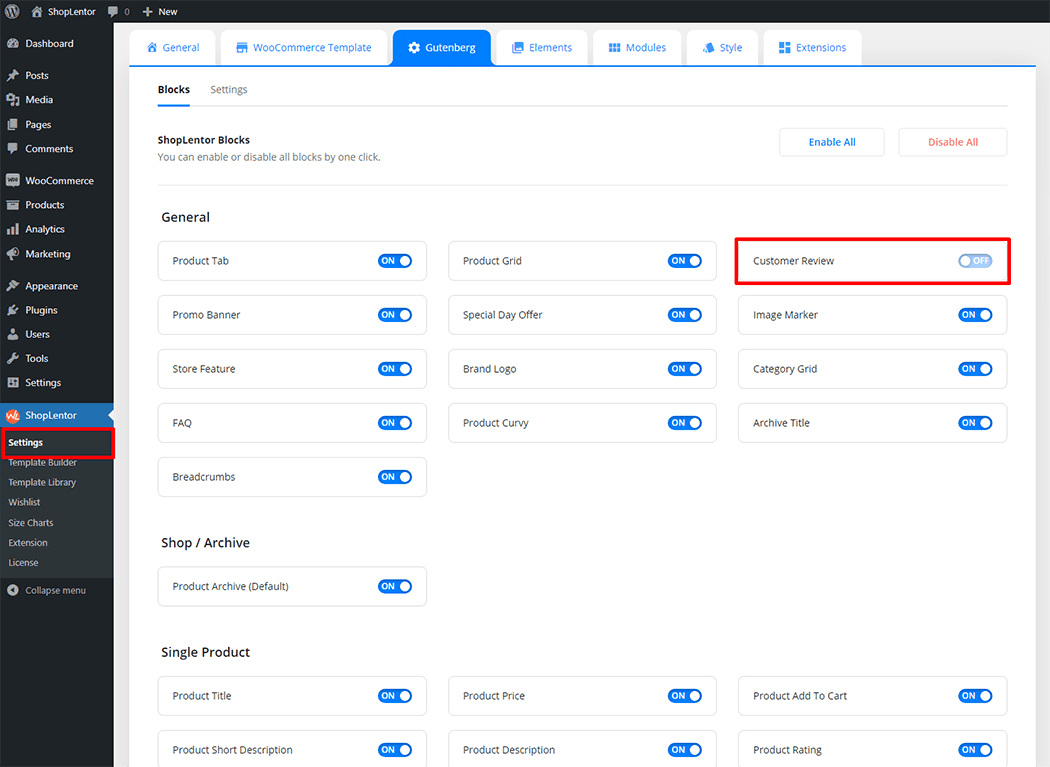Click the Media library icon

tap(13, 100)
